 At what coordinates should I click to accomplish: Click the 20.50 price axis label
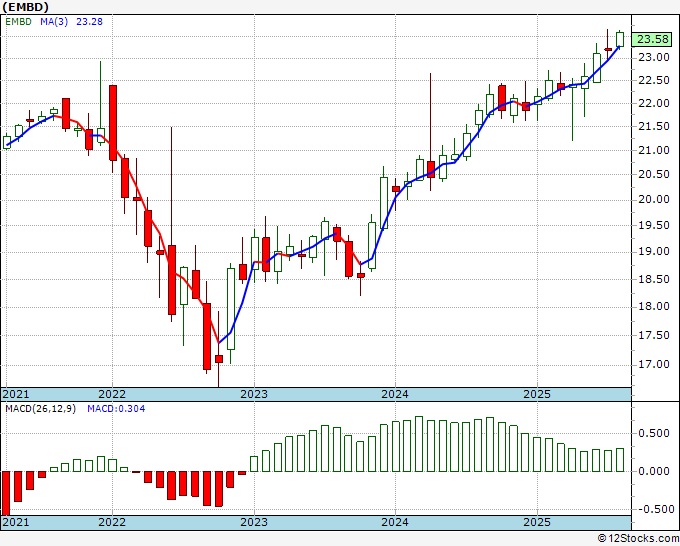(654, 174)
